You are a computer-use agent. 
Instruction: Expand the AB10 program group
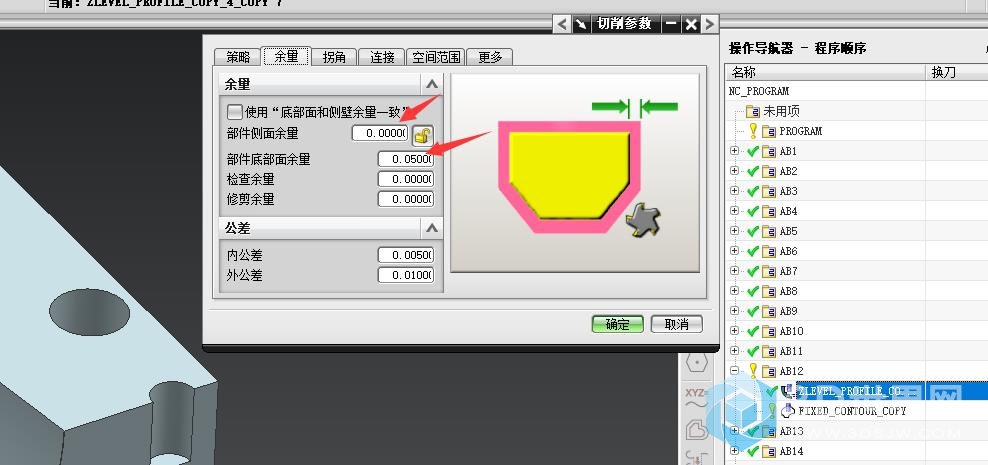tap(735, 331)
